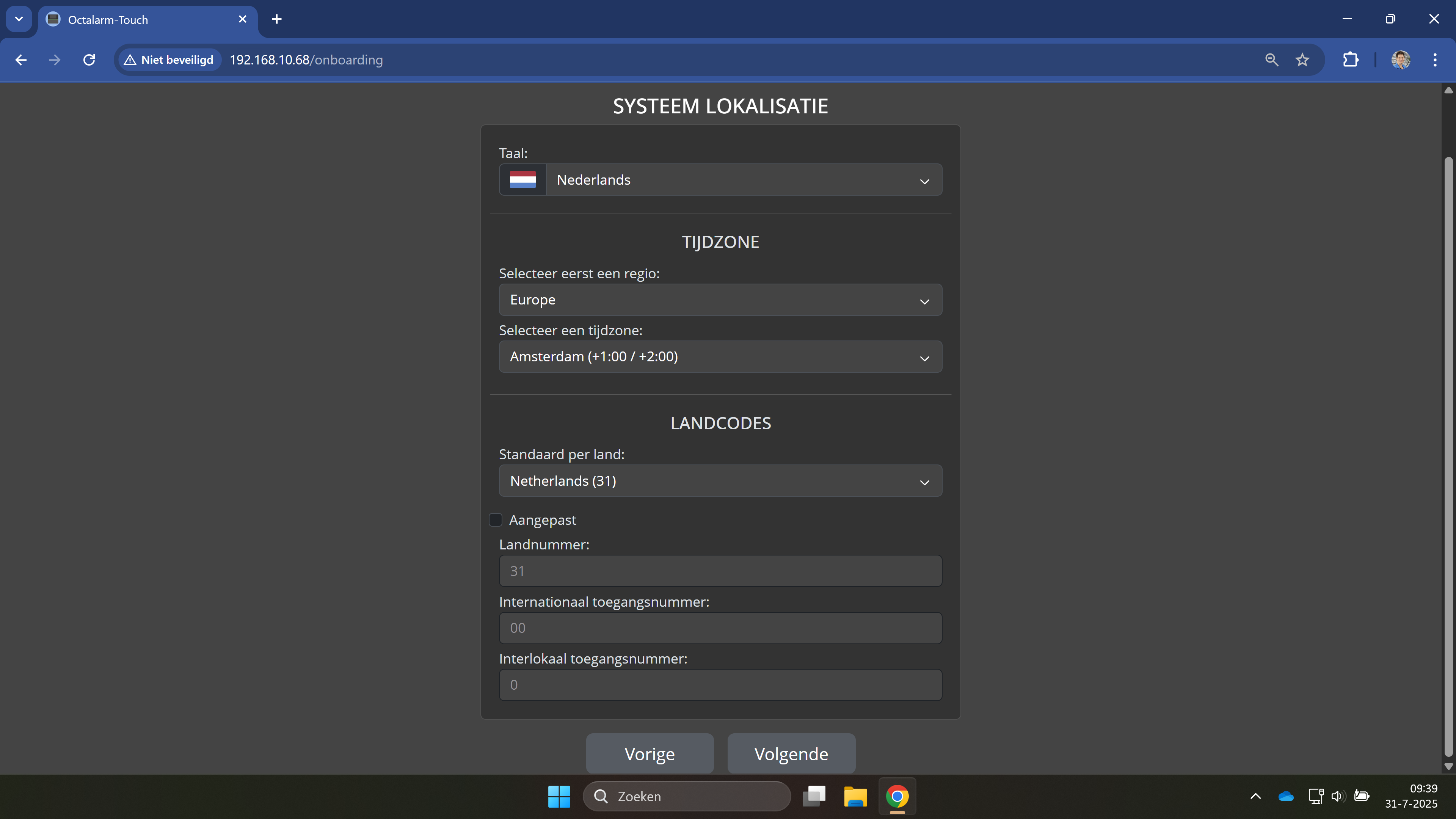The height and width of the screenshot is (819, 1456).
Task: Open a new browser tab
Action: [276, 19]
